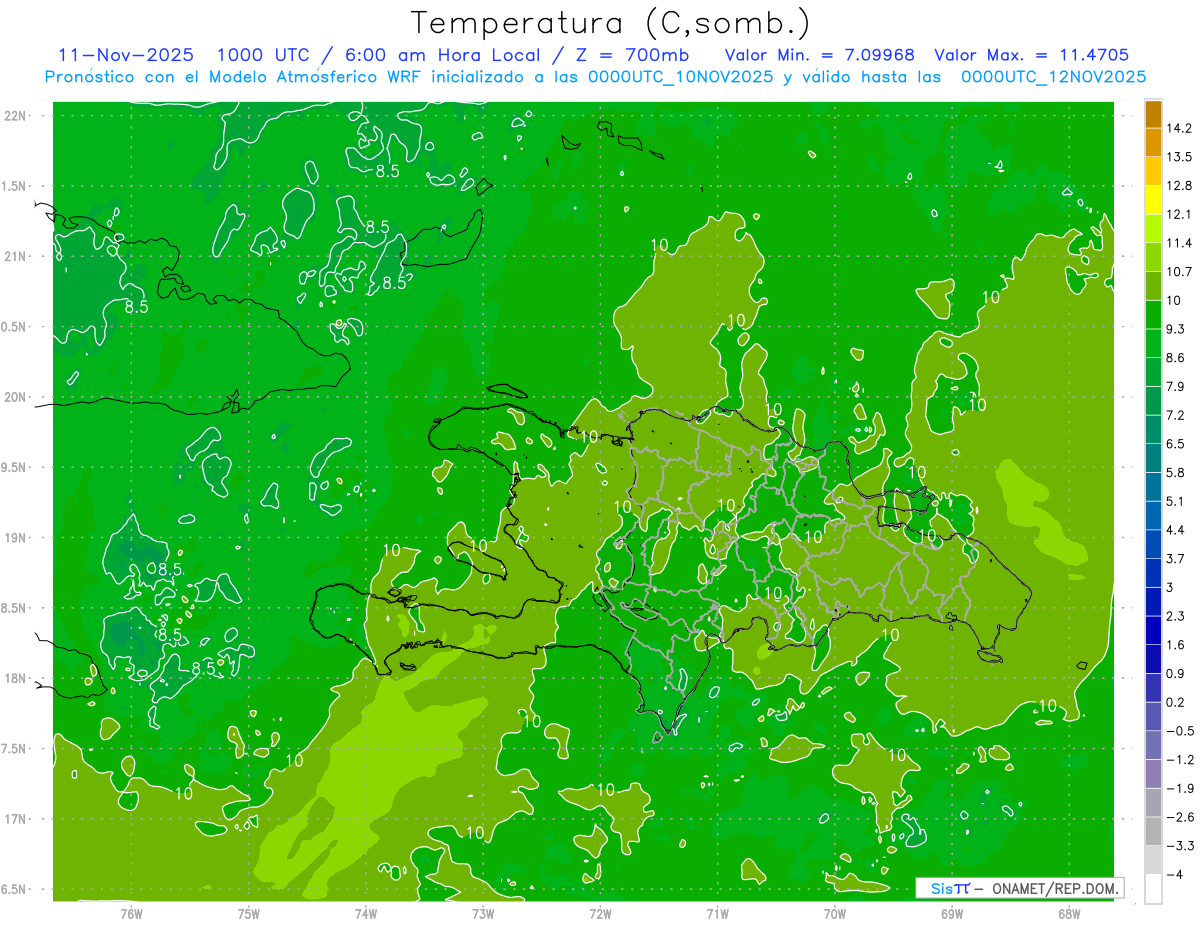Image resolution: width=1200 pixels, height=927 pixels.
Task: Click the date '11-Nov-2025' in the header
Action: point(126,55)
